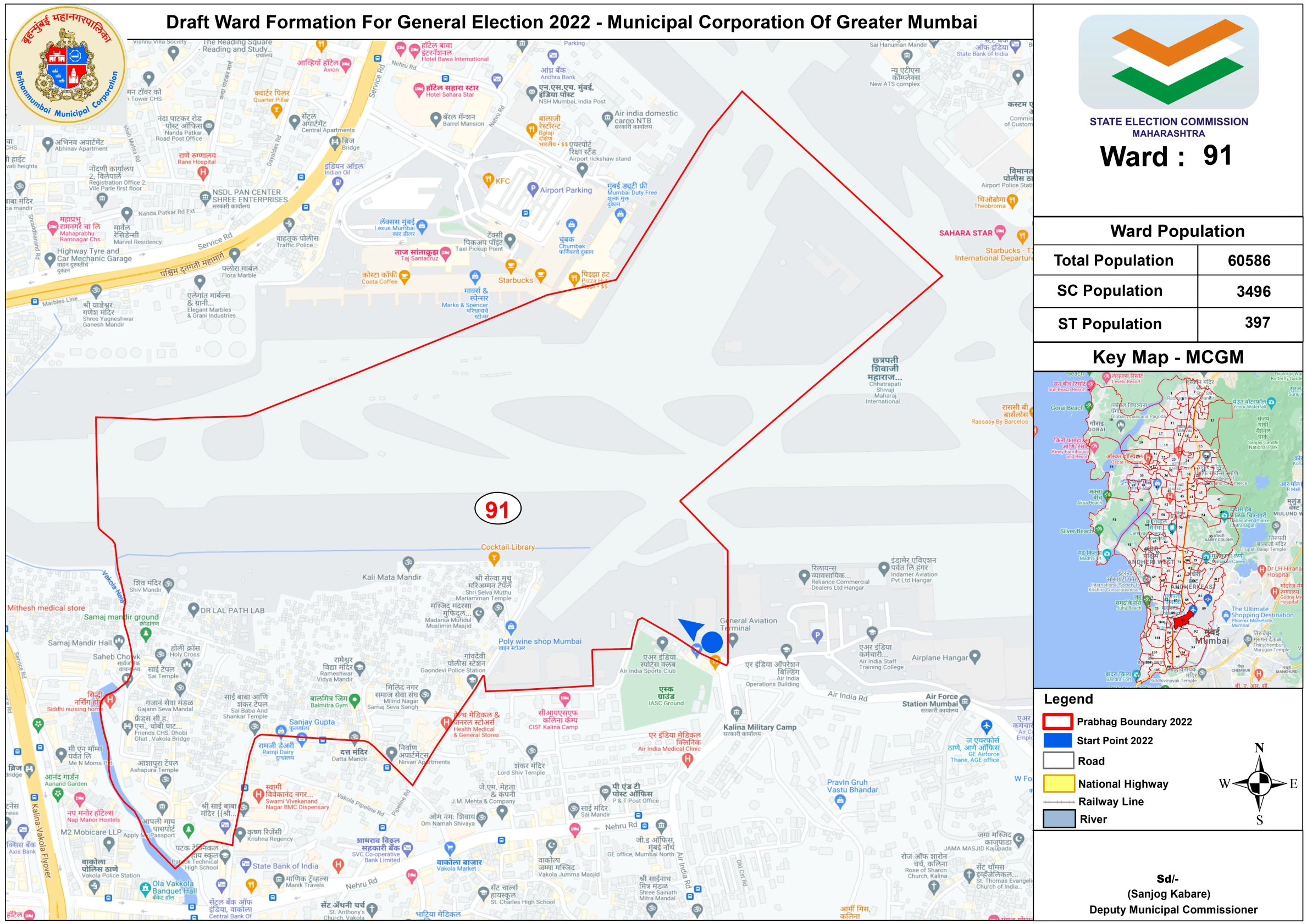Click the red Prabhag Boundary legend swatch

pos(1058,721)
